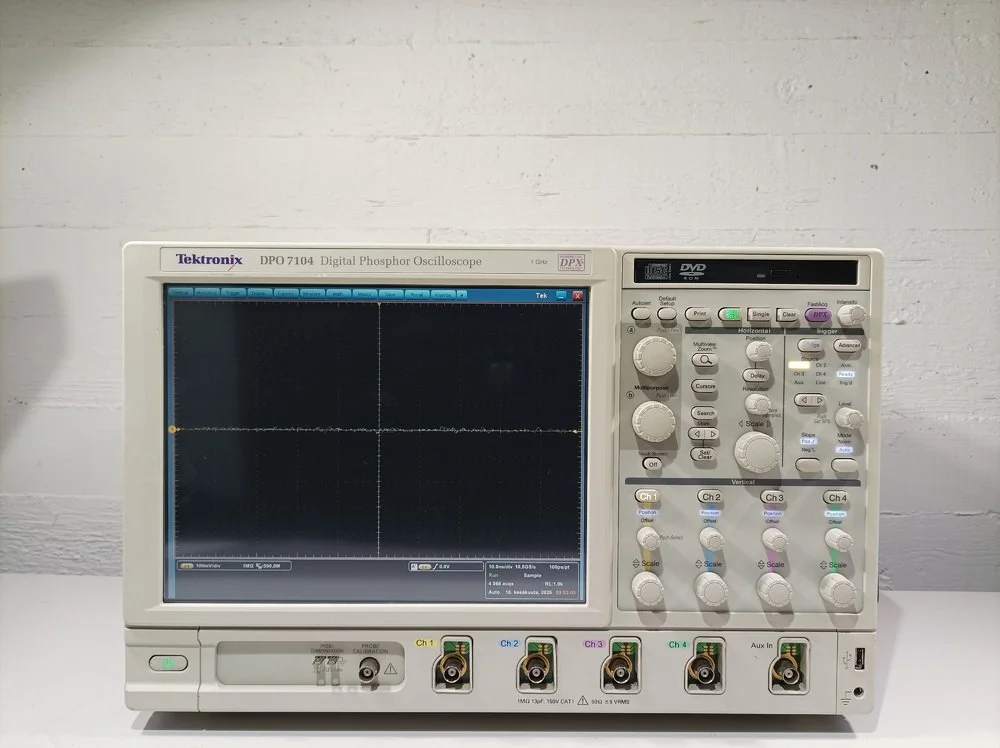Select the Resolution knob
This screenshot has width=1000, height=748.
click(757, 404)
